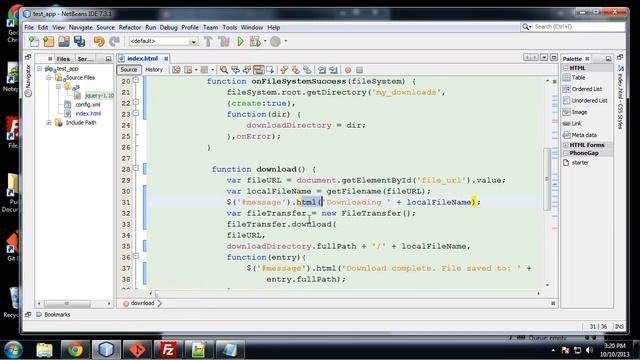Open the File menu
This screenshot has height=360, width=640.
29,27
